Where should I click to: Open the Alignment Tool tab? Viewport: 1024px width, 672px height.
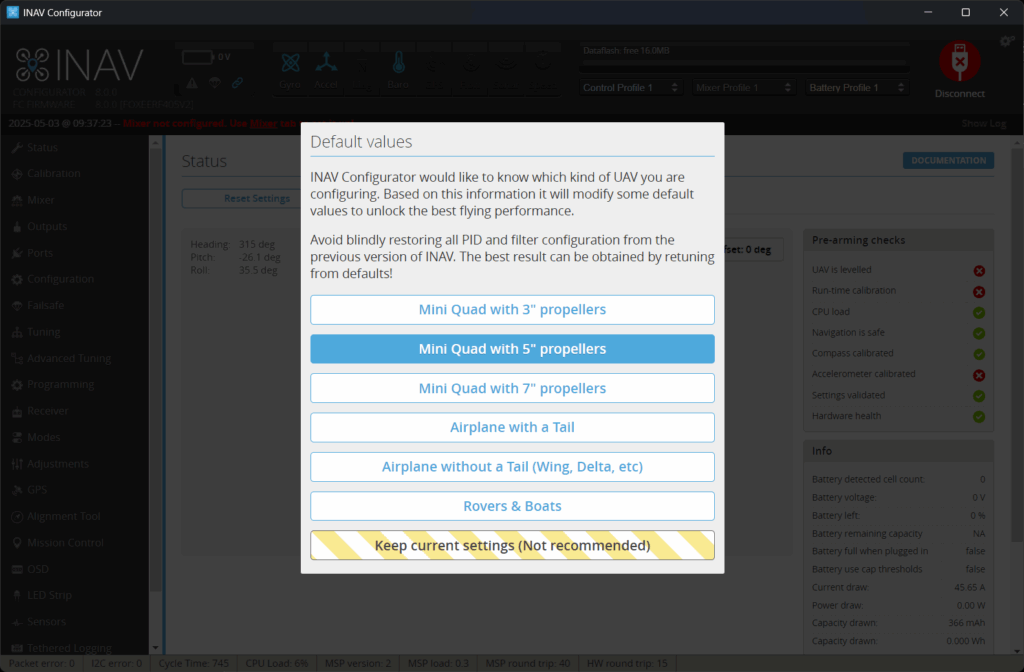point(74,517)
